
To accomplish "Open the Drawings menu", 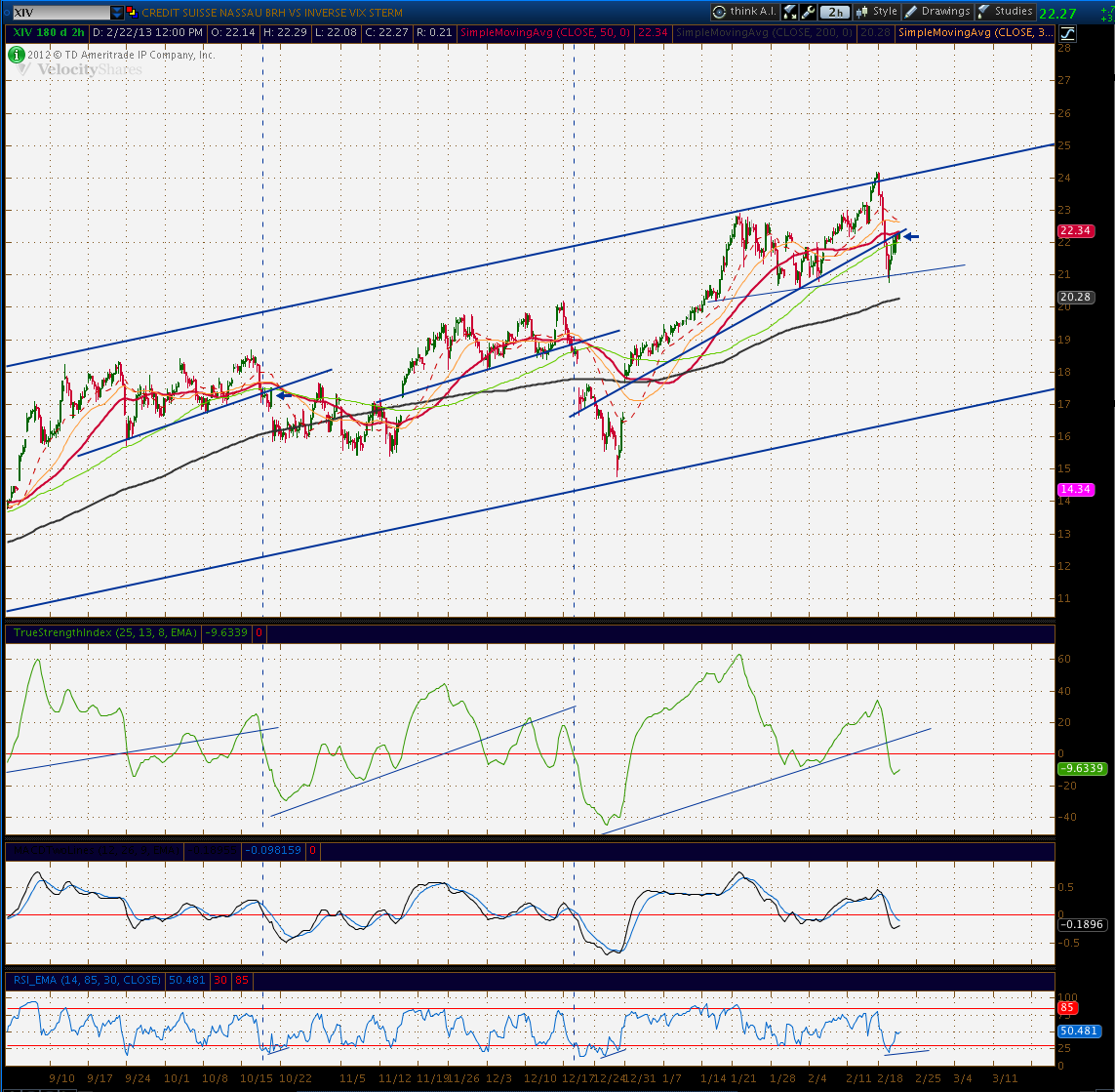I will [x=937, y=12].
